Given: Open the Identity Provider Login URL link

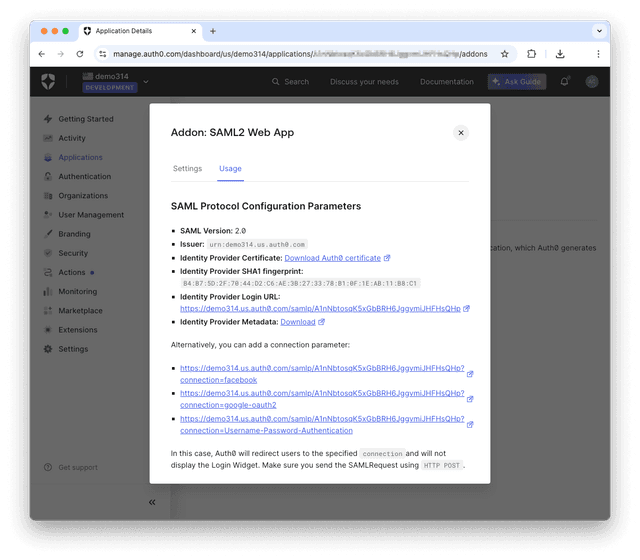Looking at the screenshot, I should [320, 309].
